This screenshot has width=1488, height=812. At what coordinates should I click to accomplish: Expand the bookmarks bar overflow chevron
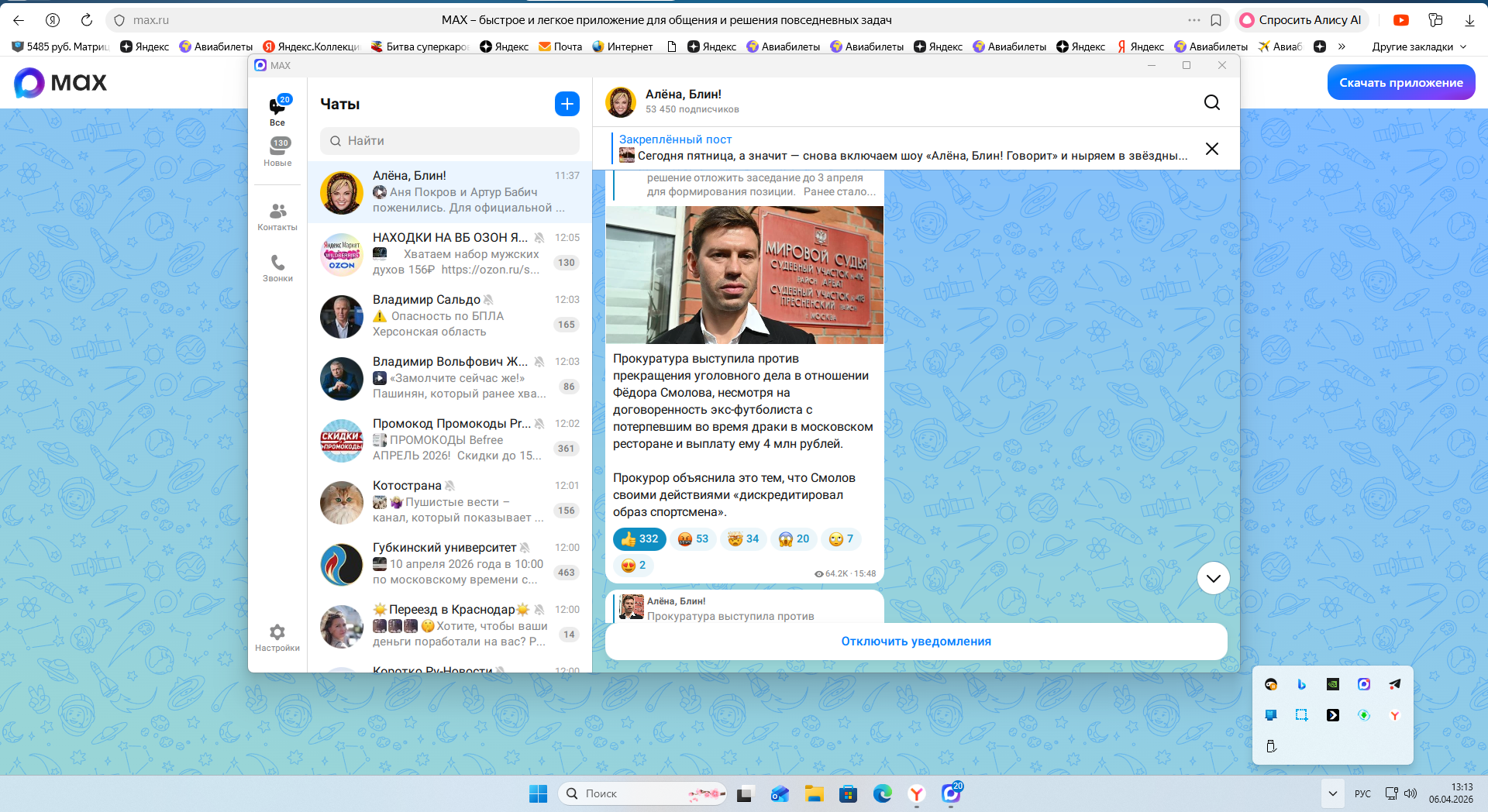pos(1342,46)
